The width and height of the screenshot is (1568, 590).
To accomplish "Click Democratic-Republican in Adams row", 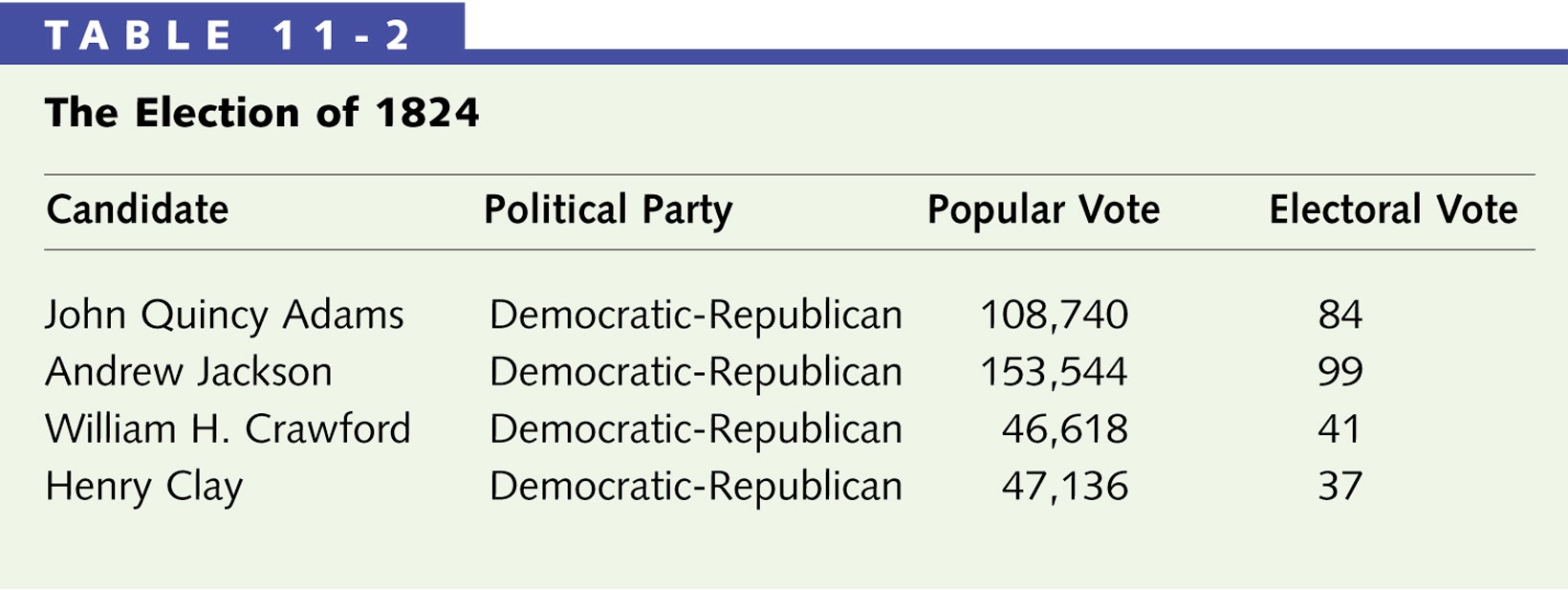I will [695, 316].
